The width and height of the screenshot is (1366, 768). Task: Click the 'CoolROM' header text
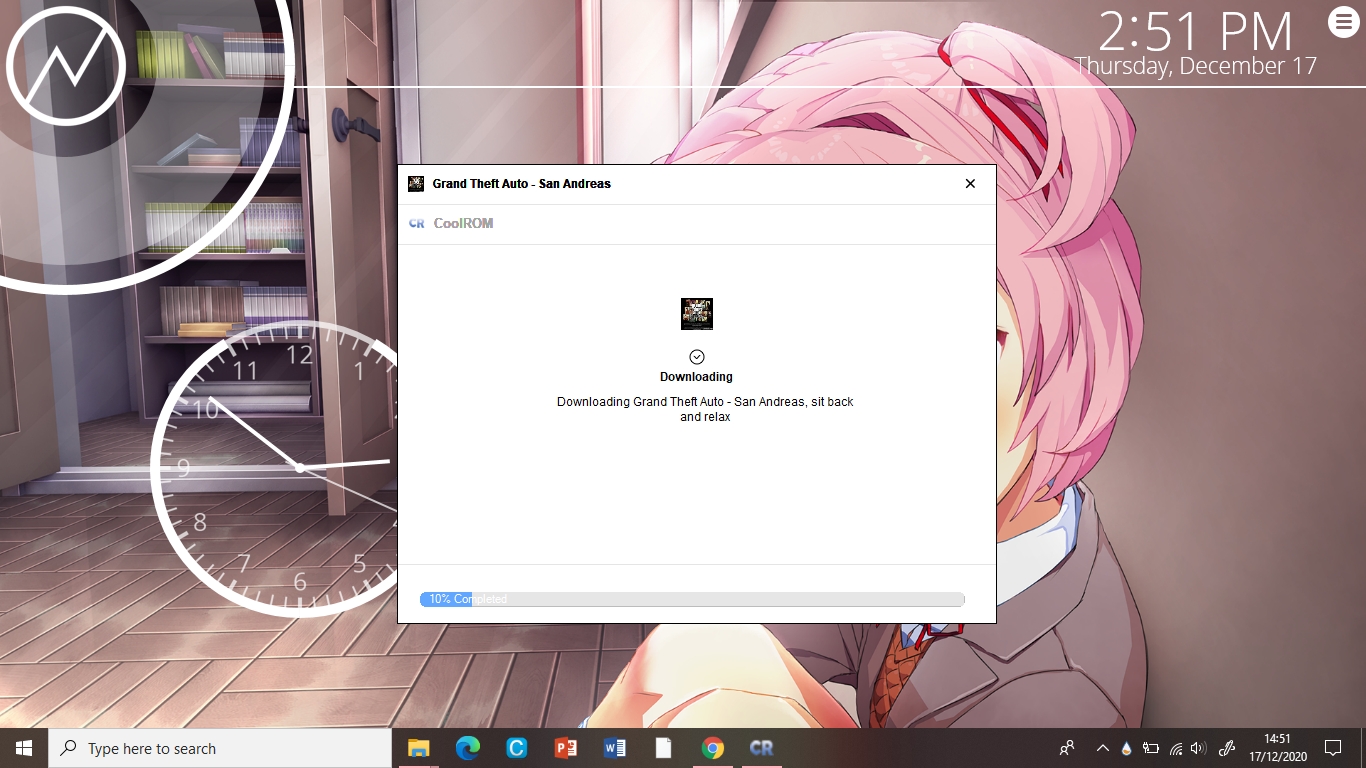(463, 224)
